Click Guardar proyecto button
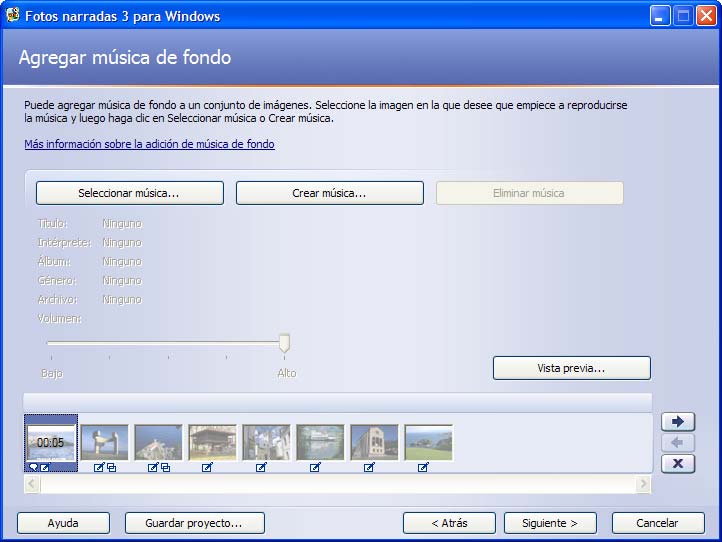Viewport: 722px width, 542px height. coord(194,523)
